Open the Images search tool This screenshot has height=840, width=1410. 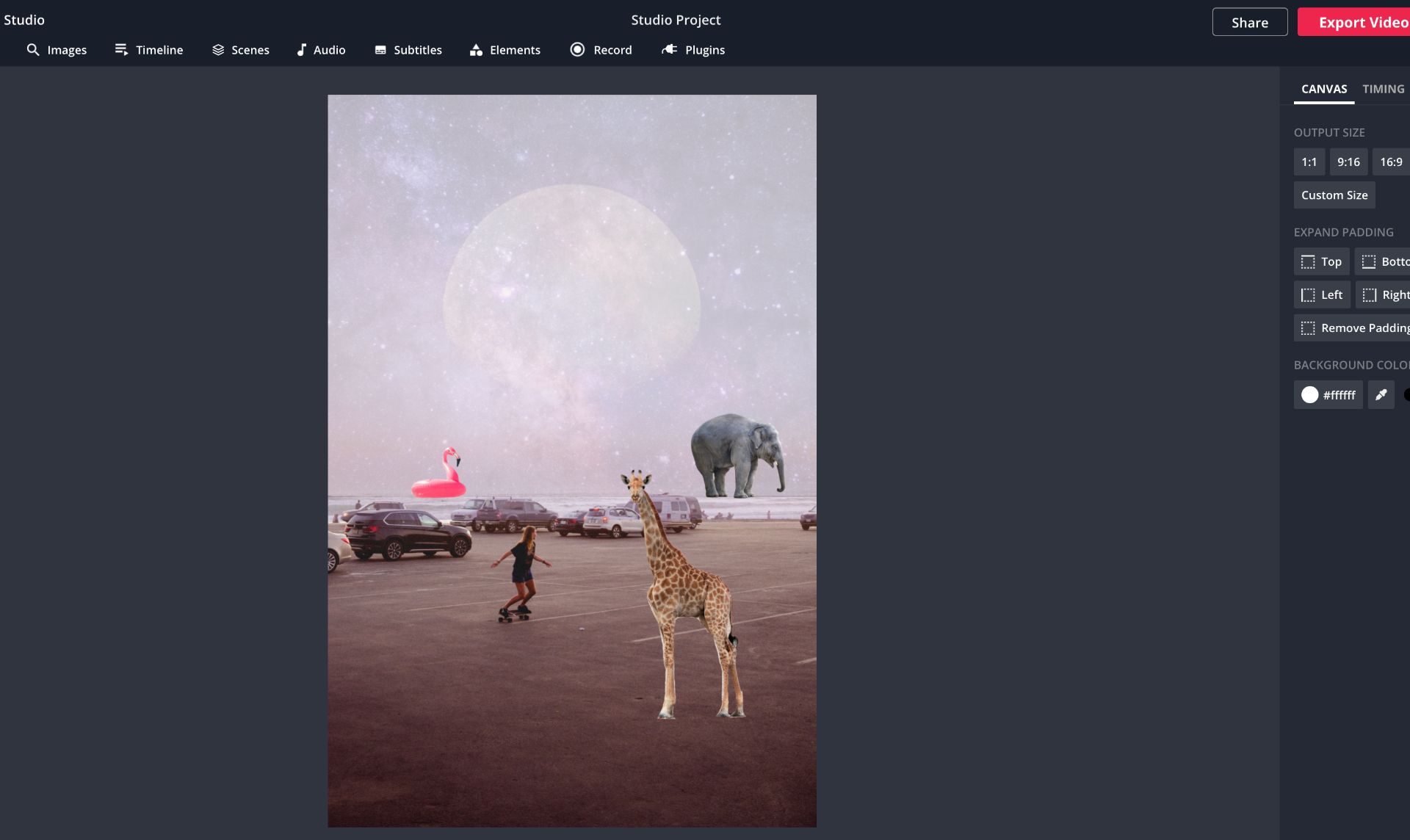(57, 50)
